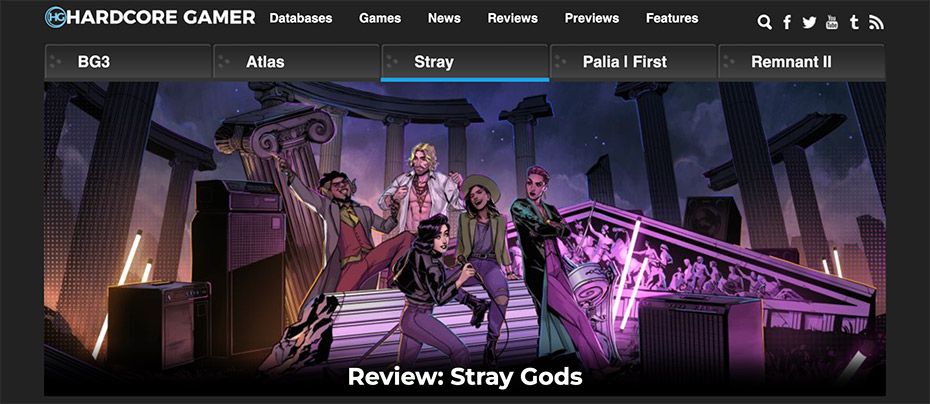Click the Hardcore Gamer HG logo icon

click(x=56, y=17)
